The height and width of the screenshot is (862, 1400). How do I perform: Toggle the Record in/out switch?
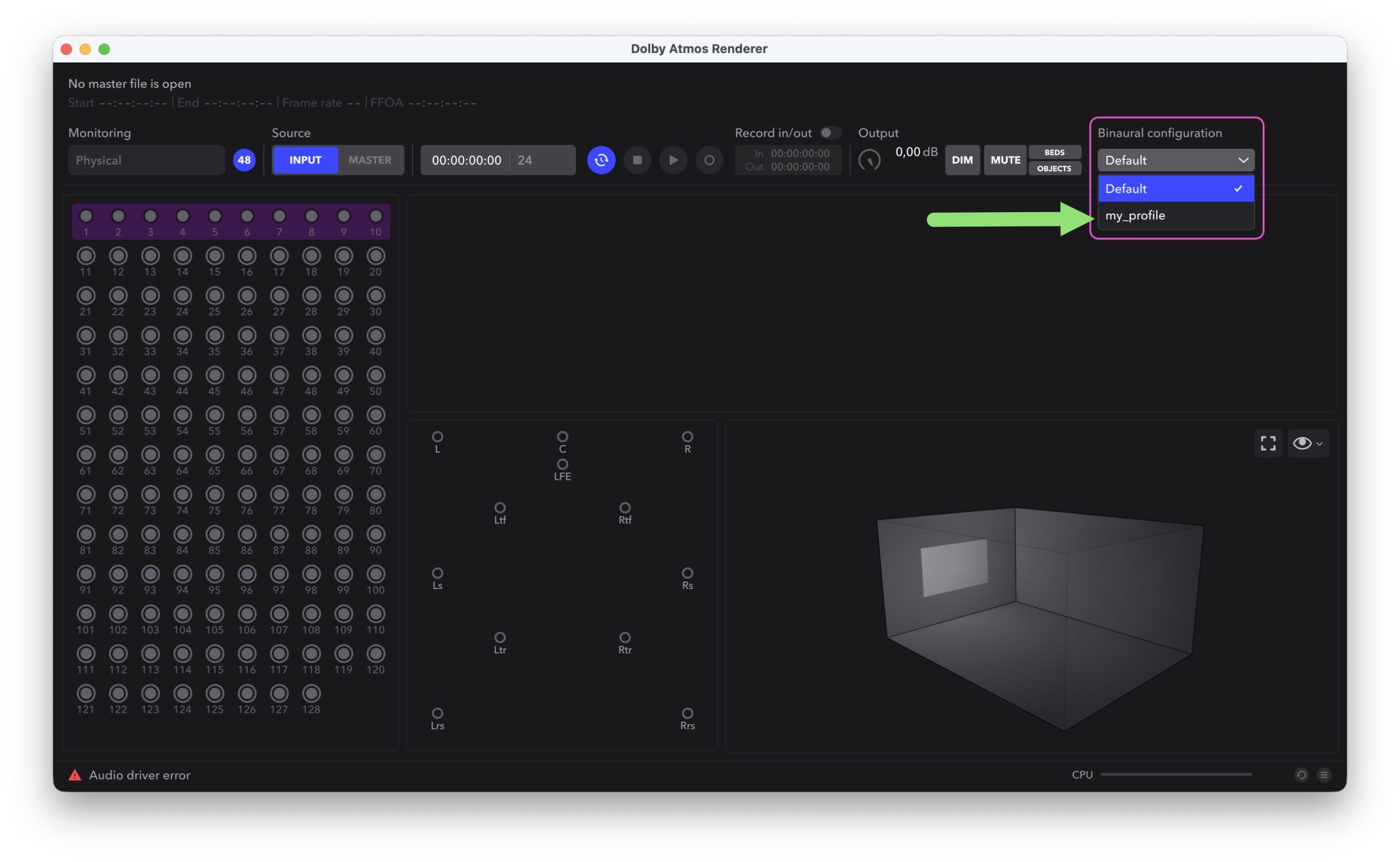[830, 133]
